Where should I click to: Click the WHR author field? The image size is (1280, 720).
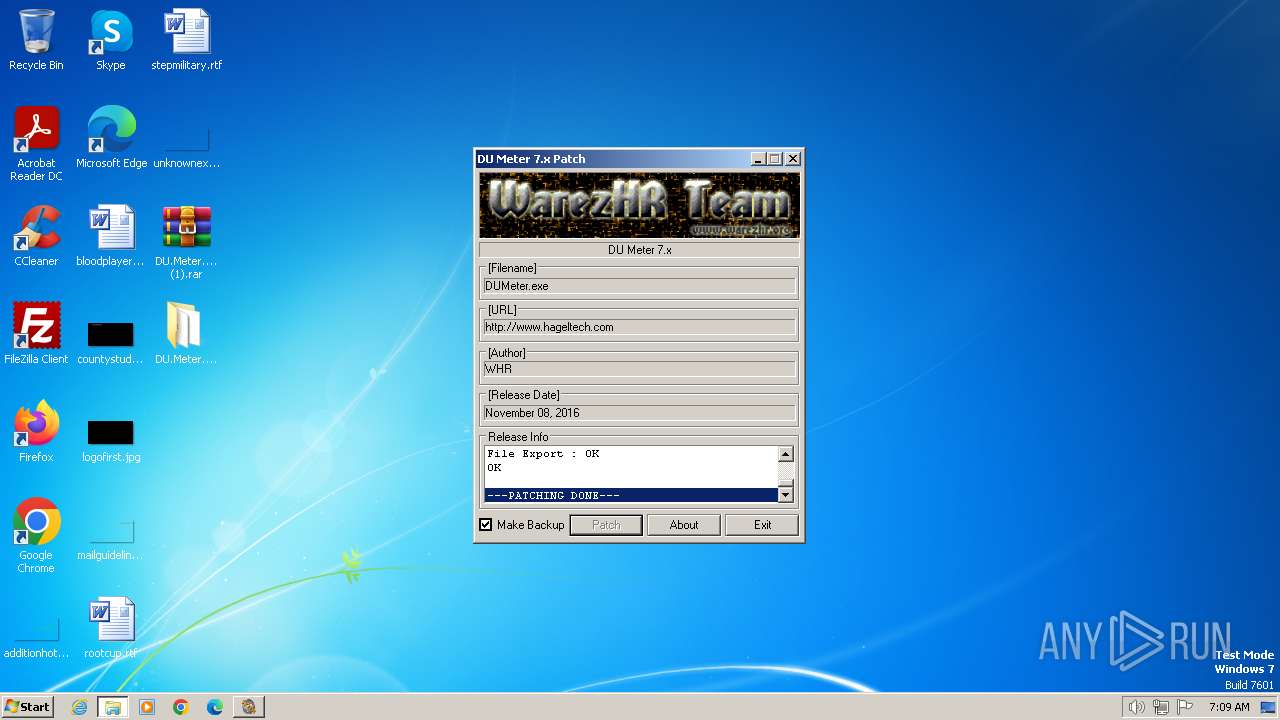639,369
